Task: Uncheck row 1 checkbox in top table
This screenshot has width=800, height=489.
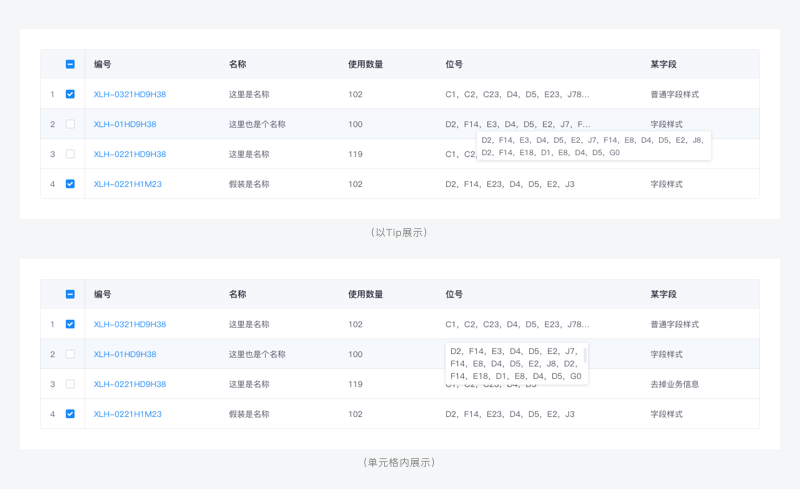Action: click(x=70, y=94)
